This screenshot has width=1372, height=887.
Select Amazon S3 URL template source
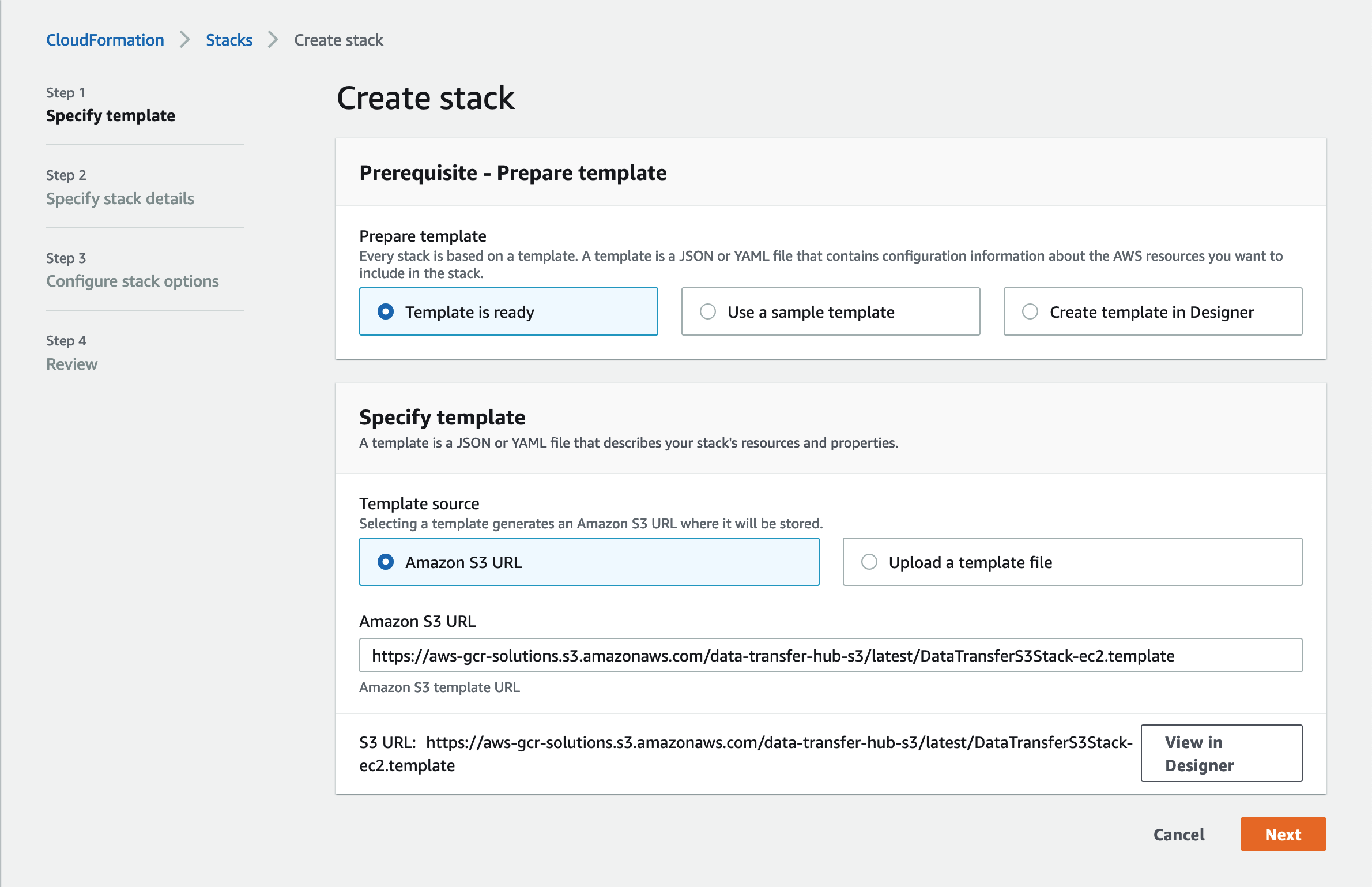(x=386, y=562)
